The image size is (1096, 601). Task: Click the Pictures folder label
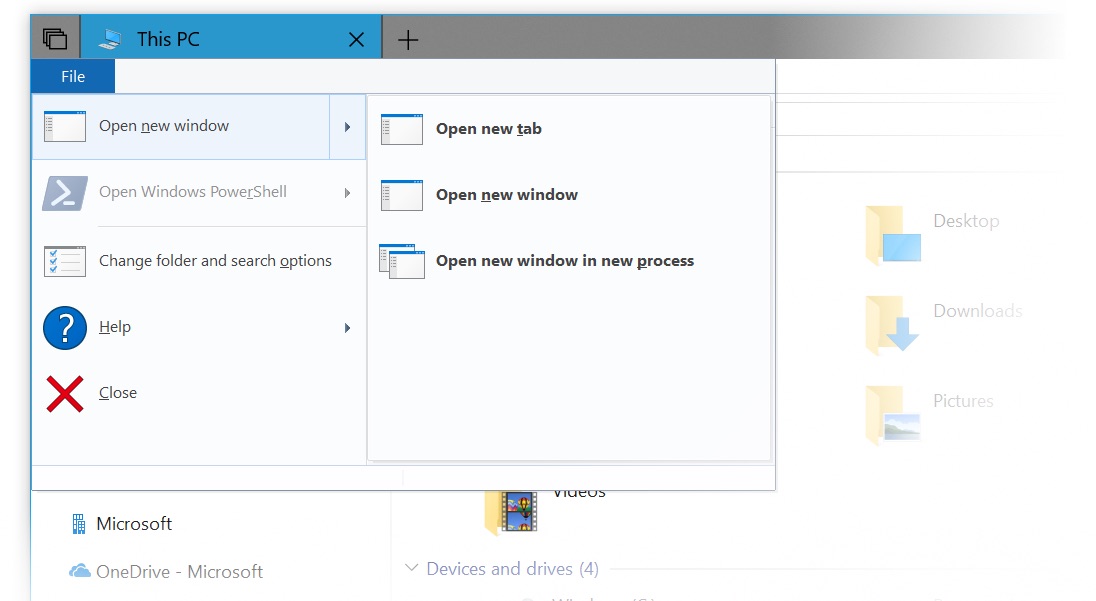tap(963, 401)
